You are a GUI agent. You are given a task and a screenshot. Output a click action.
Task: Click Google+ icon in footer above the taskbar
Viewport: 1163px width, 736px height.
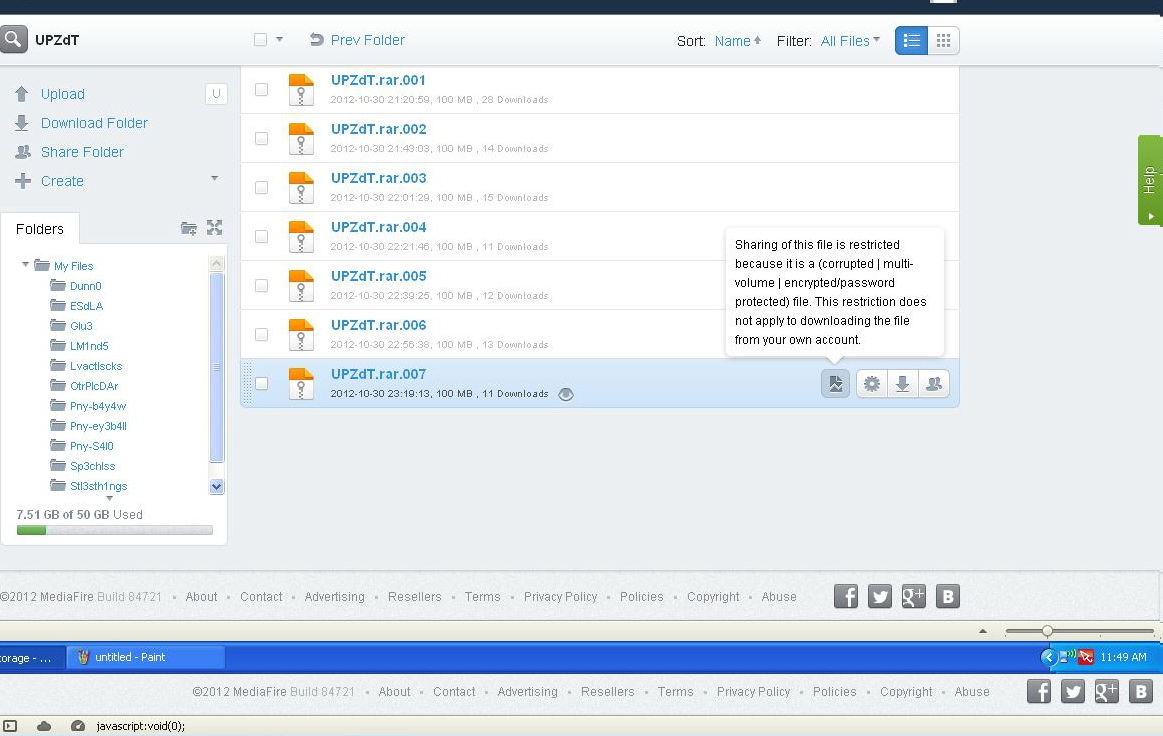(x=914, y=596)
